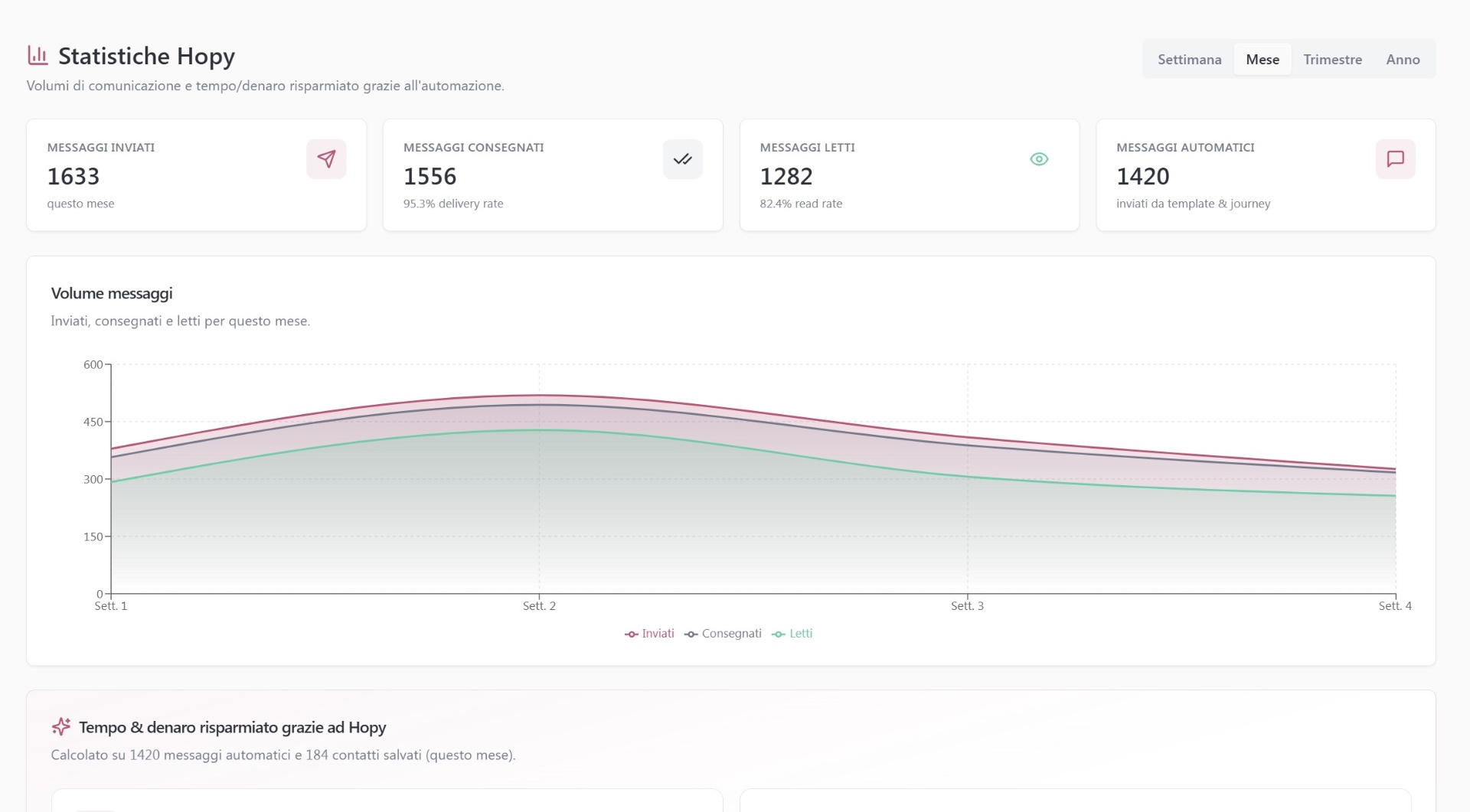Click the 600 value on the chart axis

pyautogui.click(x=93, y=364)
